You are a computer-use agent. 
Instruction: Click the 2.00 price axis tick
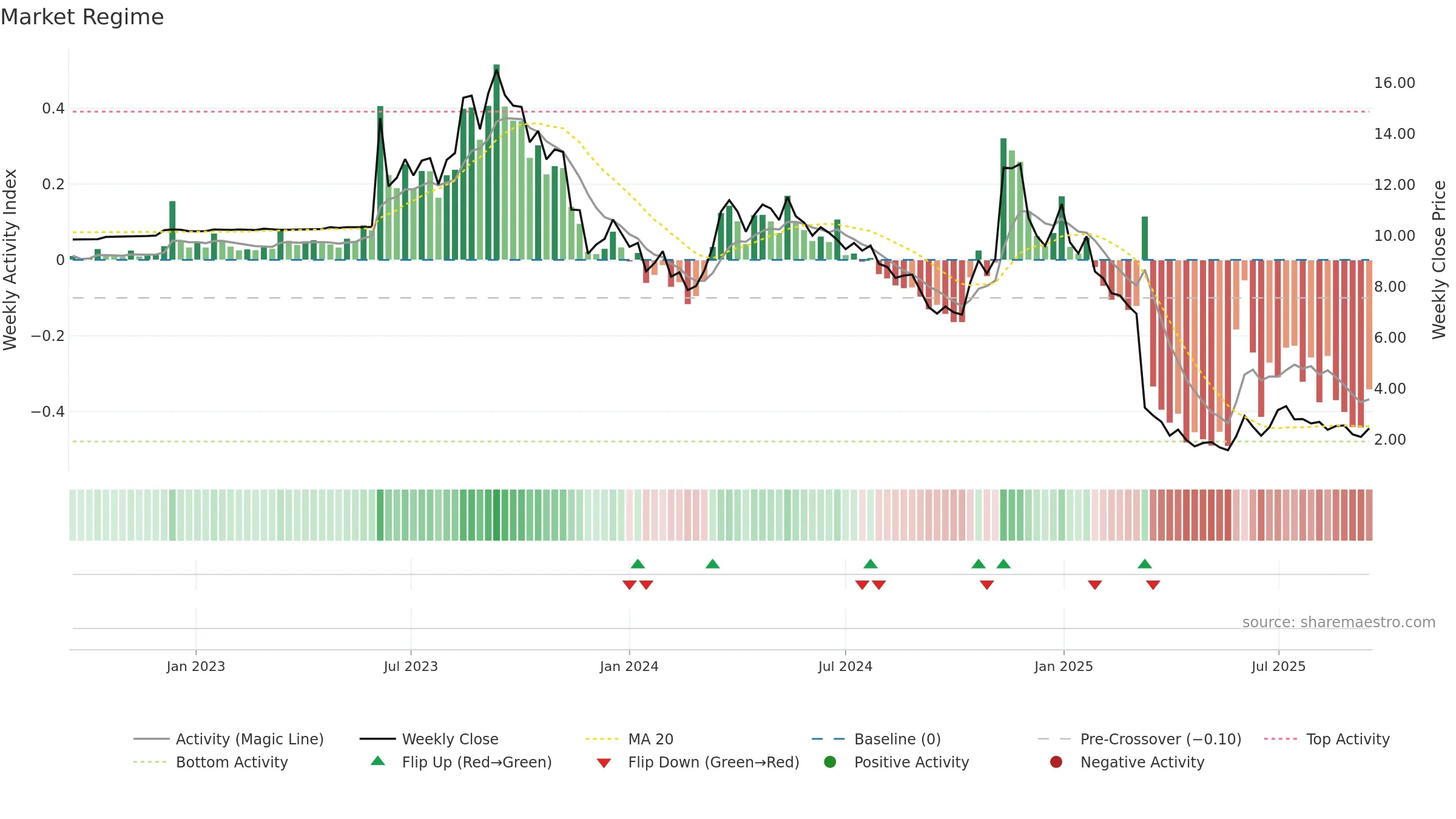coord(1389,440)
